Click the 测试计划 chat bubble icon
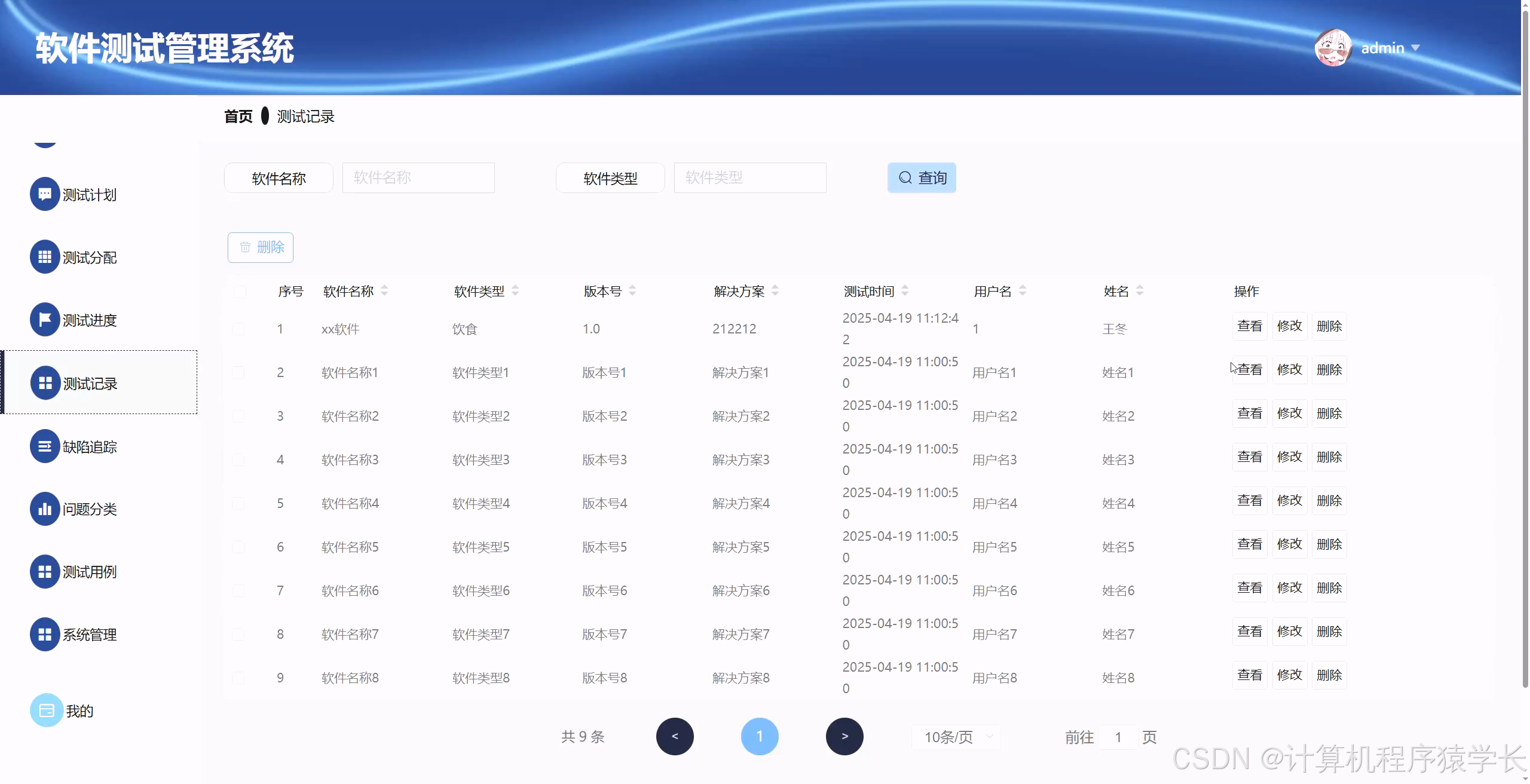 click(45, 194)
